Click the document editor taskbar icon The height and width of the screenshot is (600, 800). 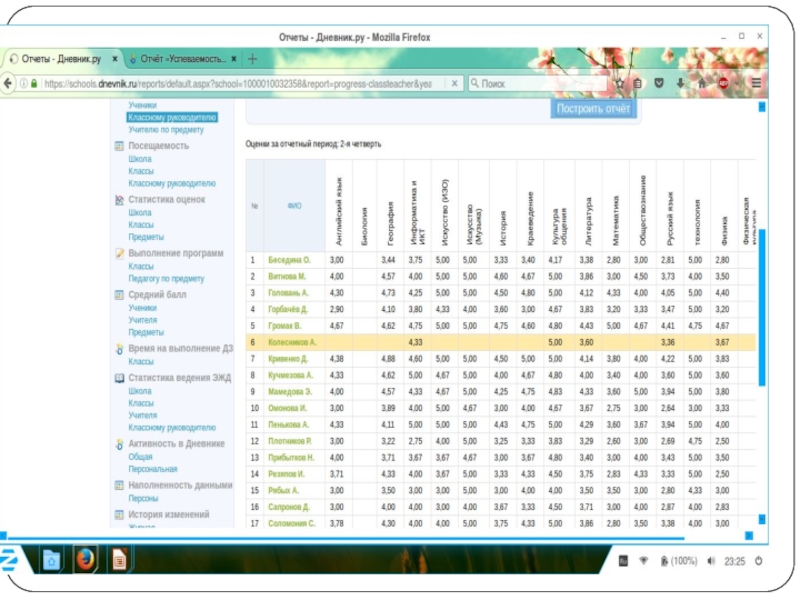click(119, 559)
